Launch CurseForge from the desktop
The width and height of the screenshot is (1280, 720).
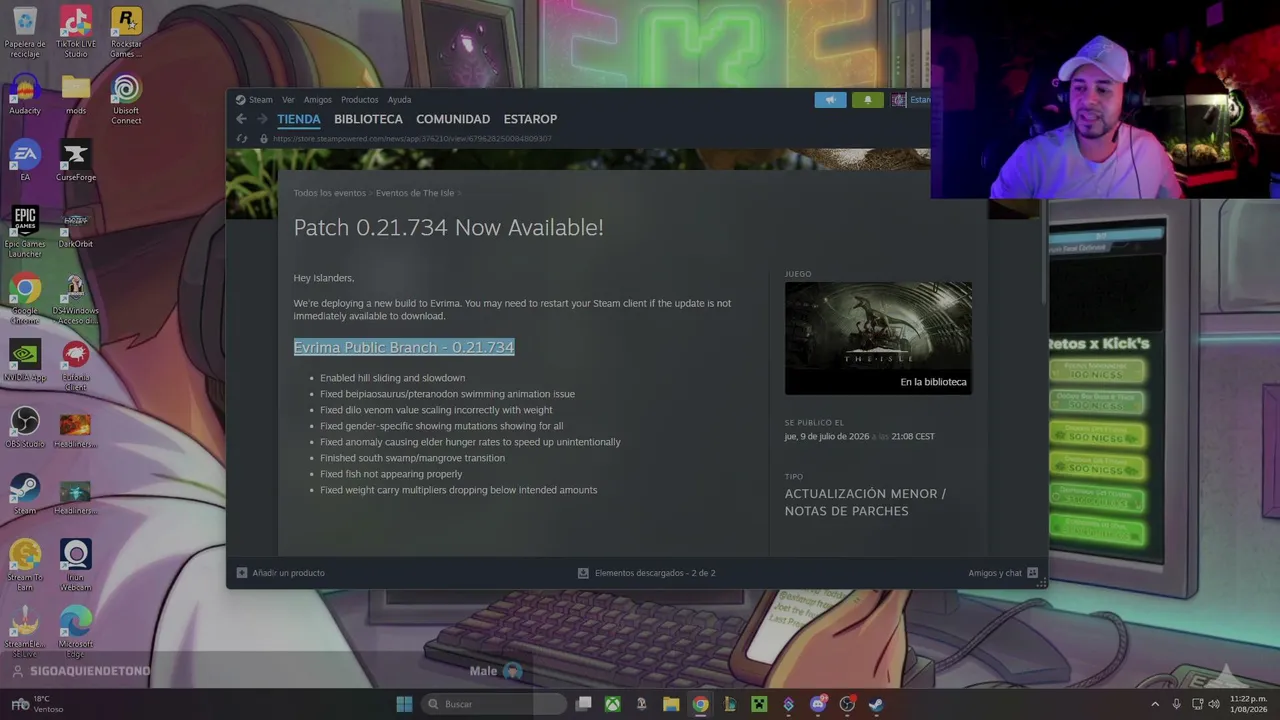[x=76, y=162]
